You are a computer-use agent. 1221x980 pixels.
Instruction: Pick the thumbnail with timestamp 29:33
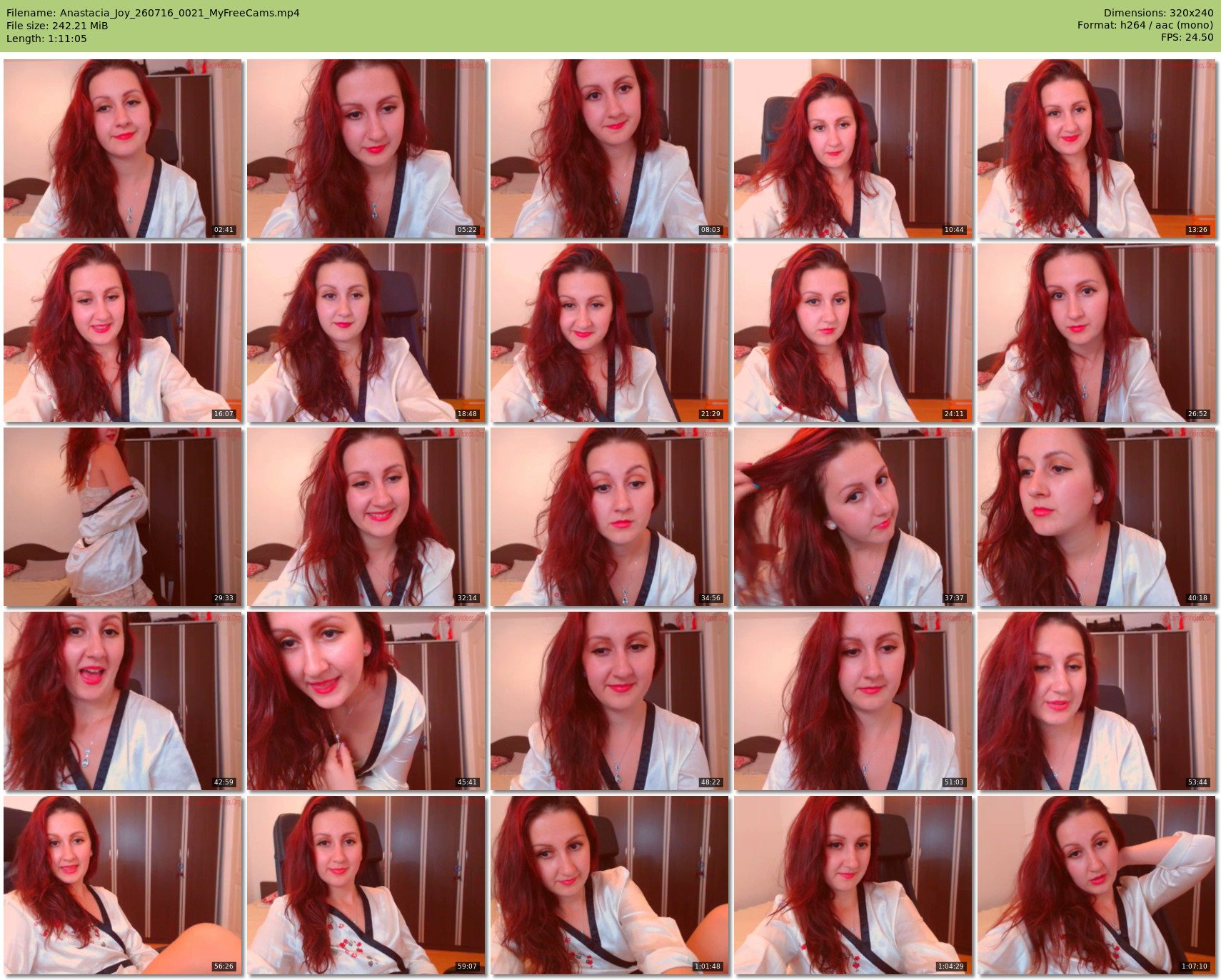[x=123, y=517]
